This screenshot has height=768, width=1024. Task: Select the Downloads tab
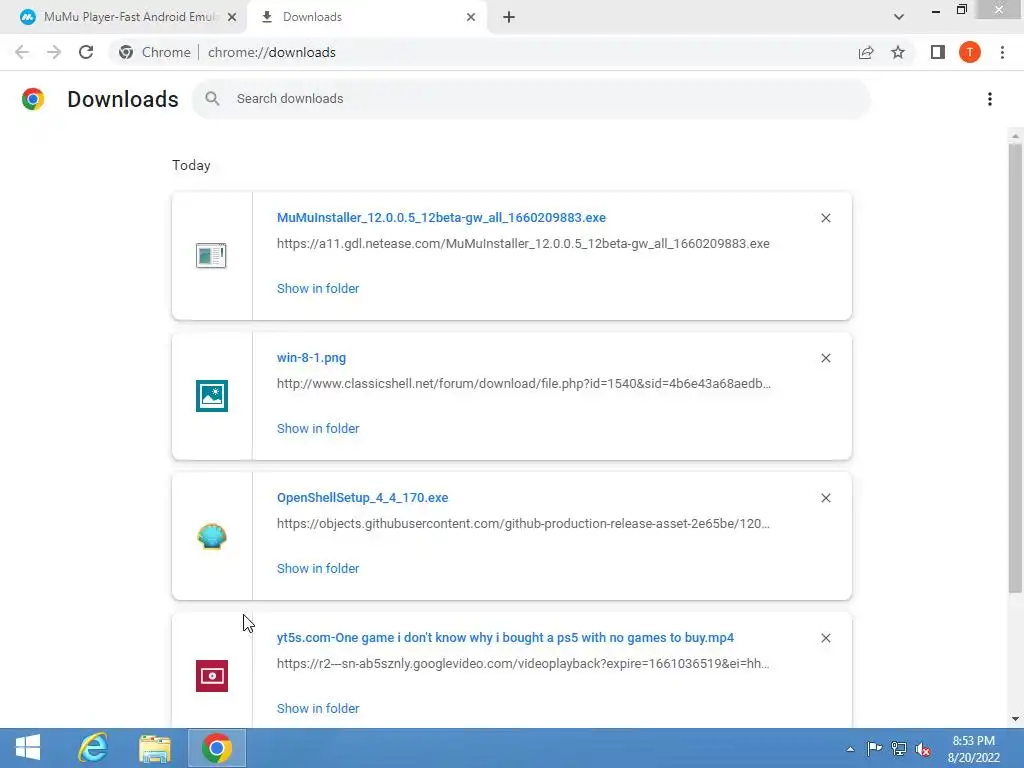click(x=366, y=17)
